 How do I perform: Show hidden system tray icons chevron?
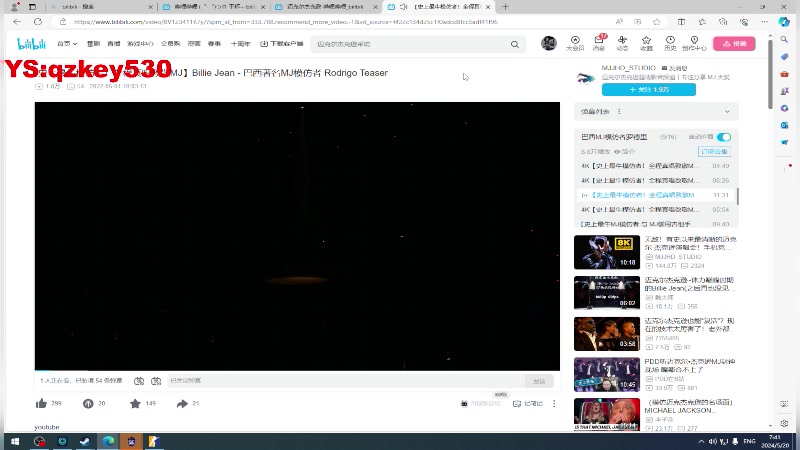701,441
